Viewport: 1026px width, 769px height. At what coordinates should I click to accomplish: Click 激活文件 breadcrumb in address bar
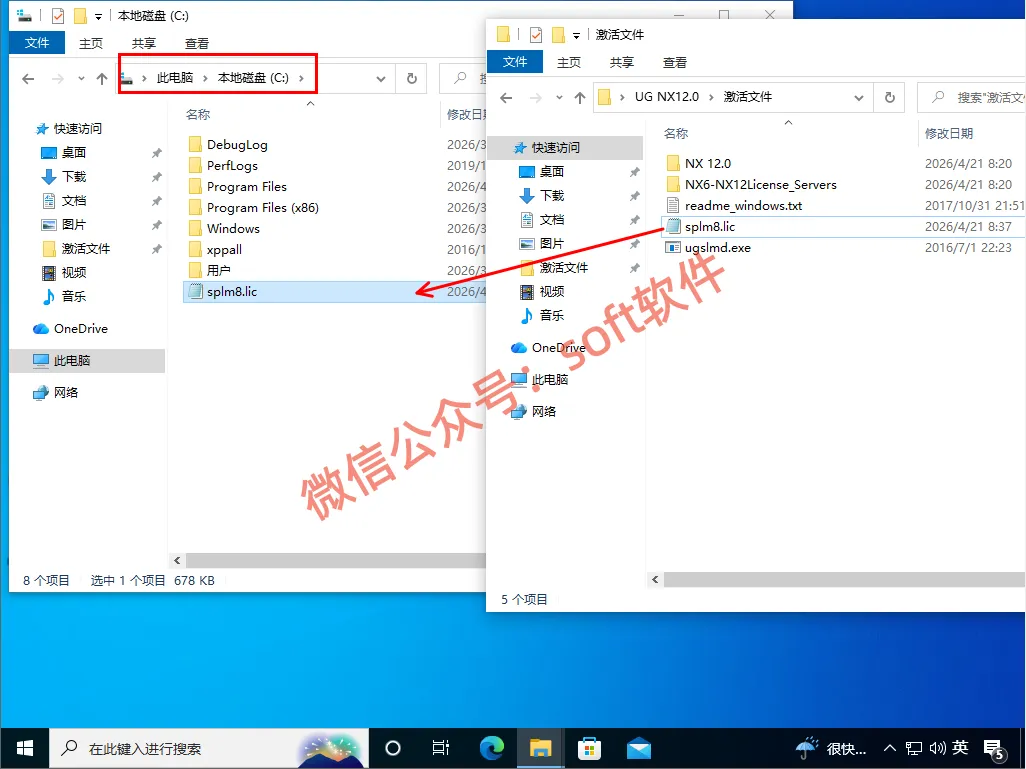tap(747, 97)
